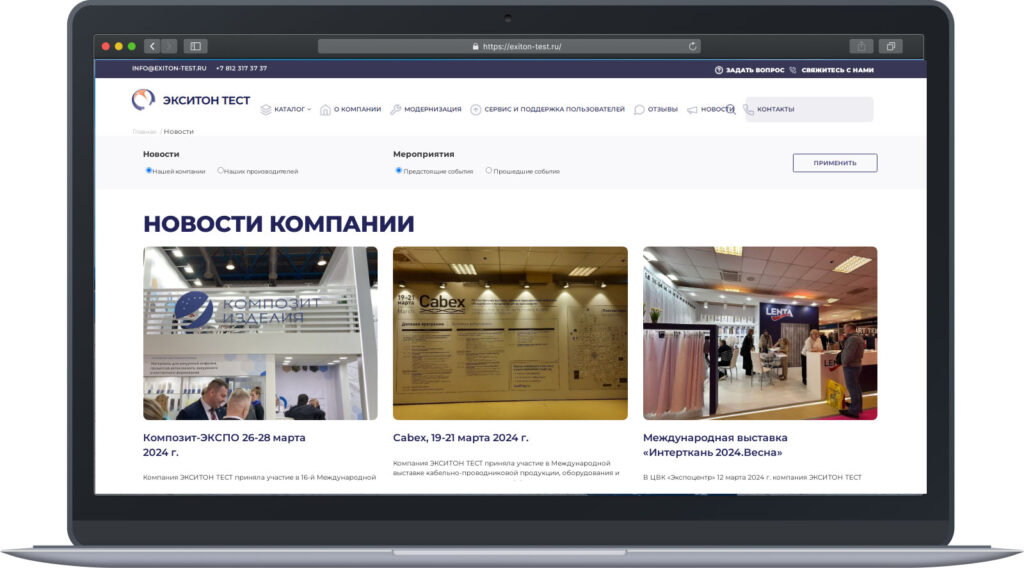Viewport: 1024px width, 568px height.
Task: Open the О компании menu item
Action: tap(357, 109)
